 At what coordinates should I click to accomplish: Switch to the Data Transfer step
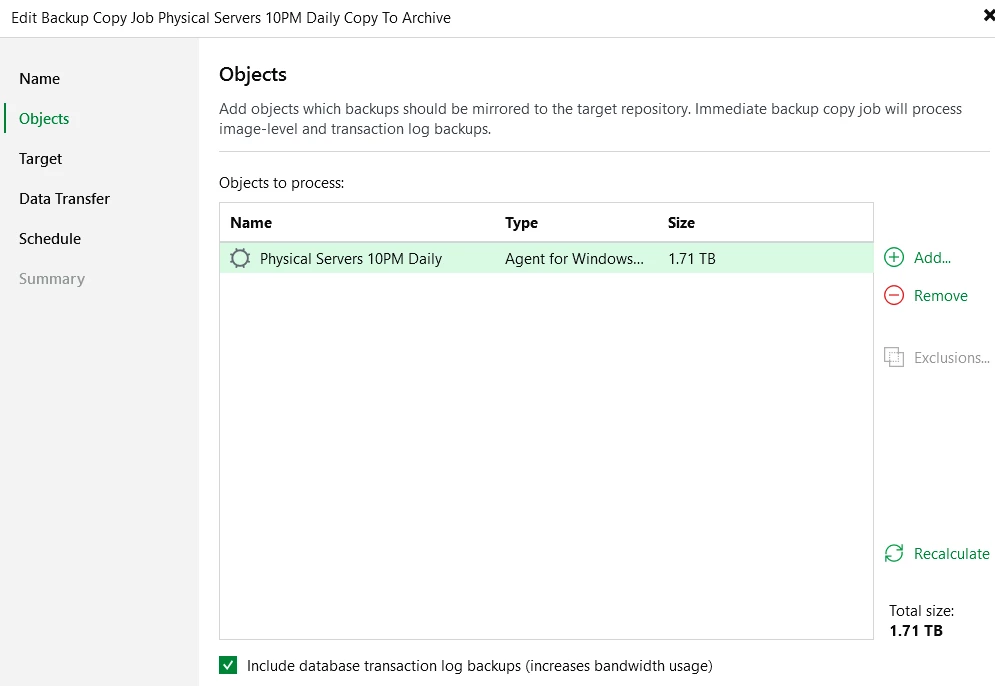[x=64, y=199]
